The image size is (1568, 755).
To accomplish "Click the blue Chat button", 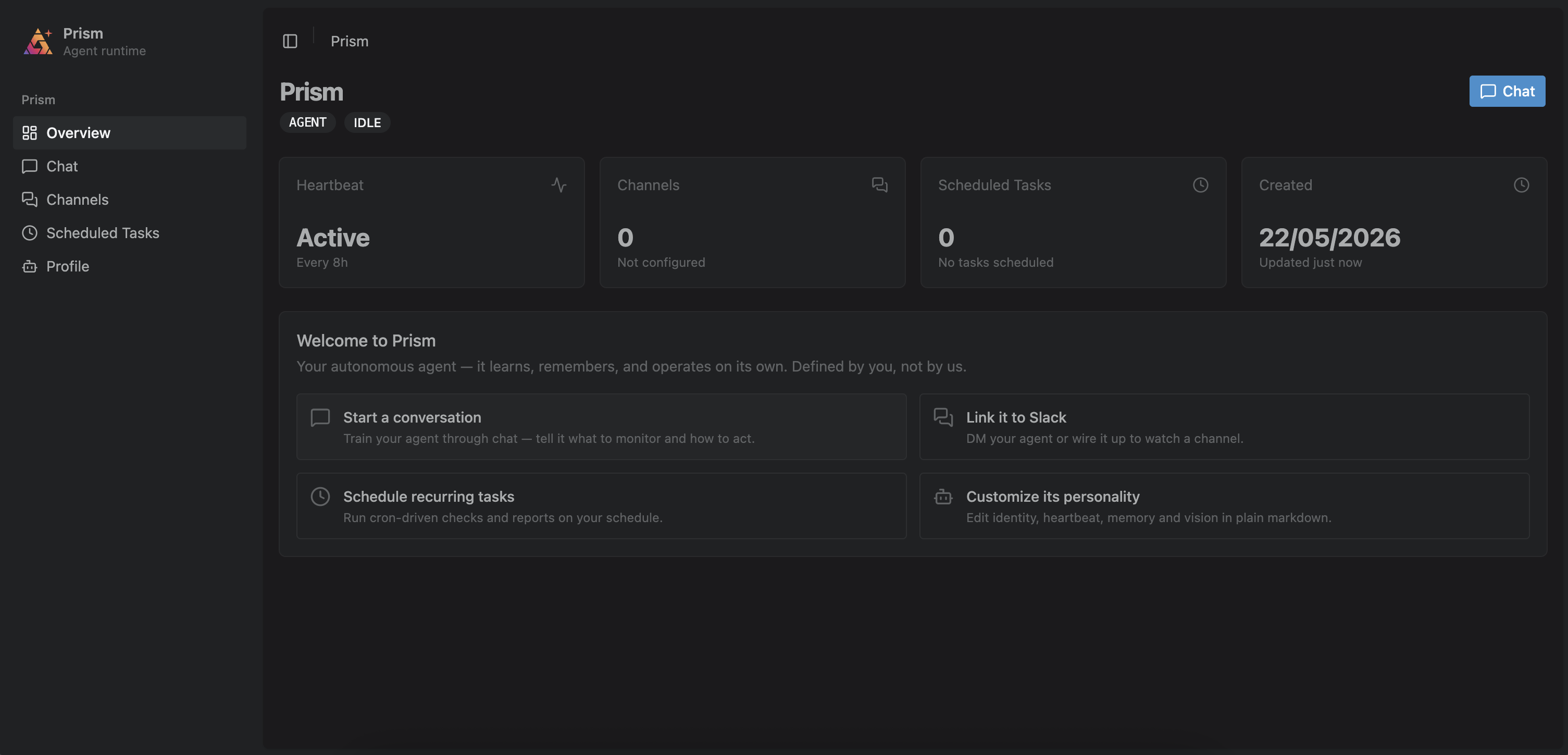I will [x=1507, y=91].
